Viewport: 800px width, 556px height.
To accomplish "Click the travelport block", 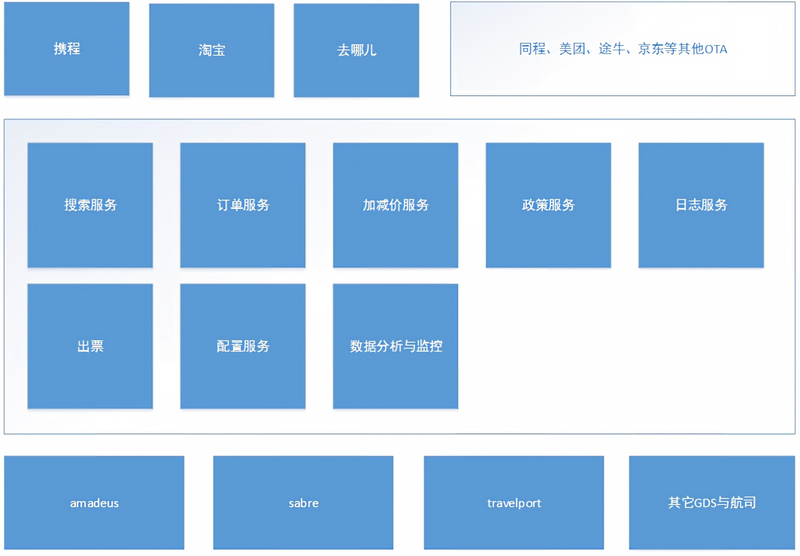I will pos(514,503).
